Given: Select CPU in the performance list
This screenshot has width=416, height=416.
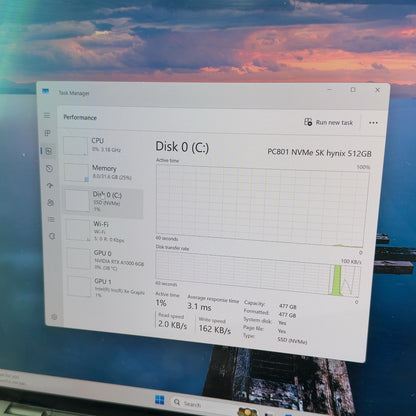Looking at the screenshot, I should [x=103, y=145].
